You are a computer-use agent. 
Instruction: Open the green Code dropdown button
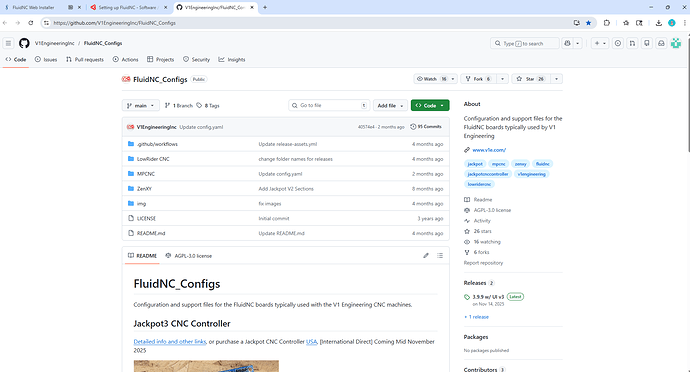(430, 106)
